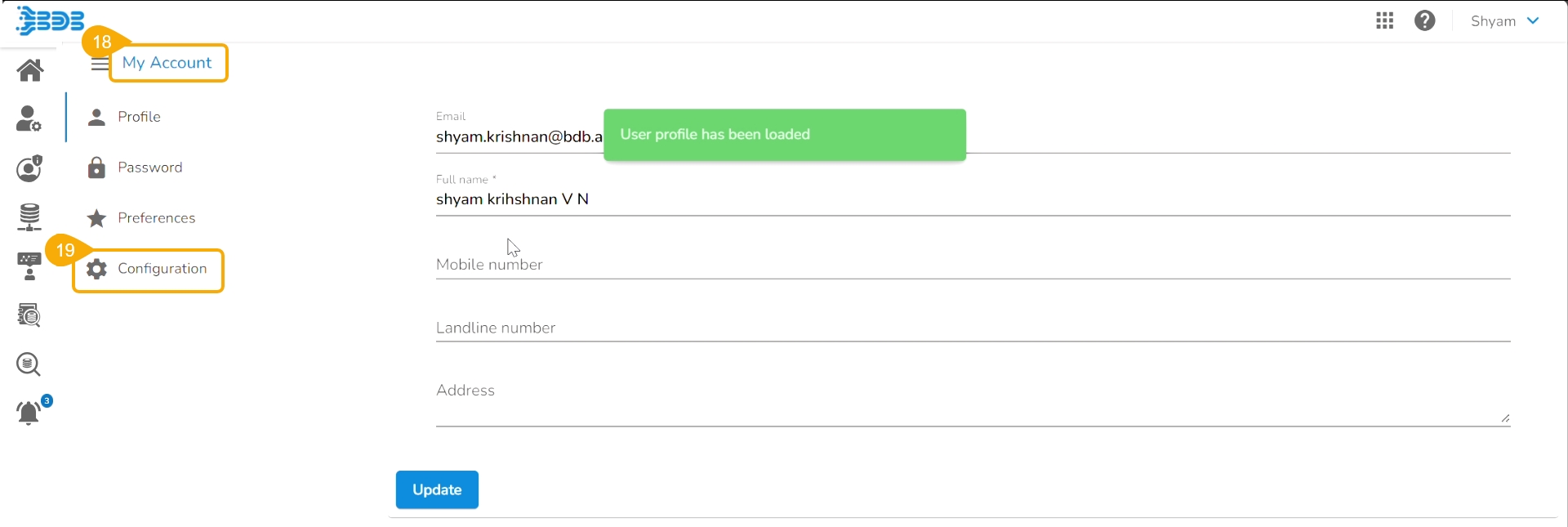Go to the Home icon in sidebar

coord(30,70)
